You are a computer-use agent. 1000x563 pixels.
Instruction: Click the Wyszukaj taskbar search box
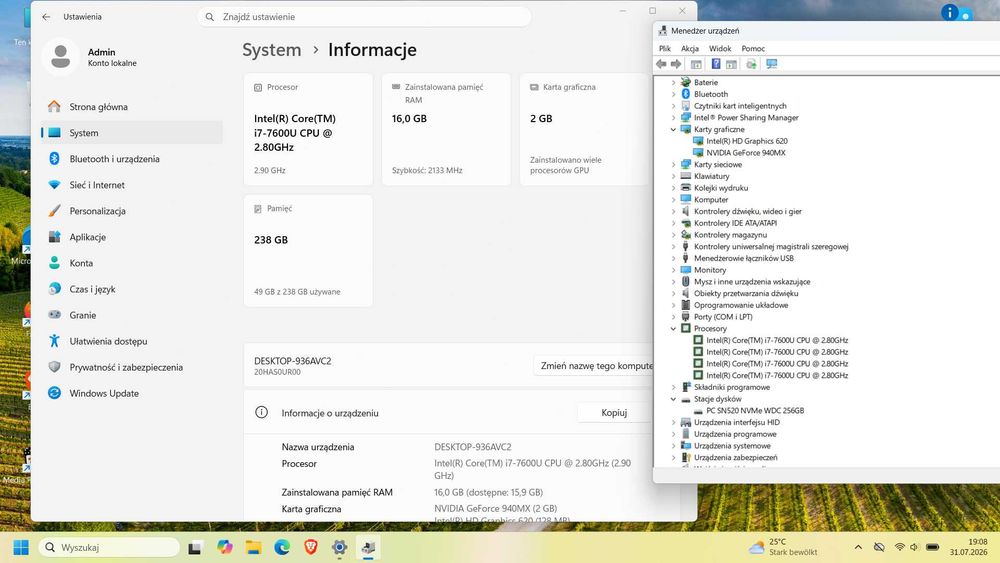[110, 547]
